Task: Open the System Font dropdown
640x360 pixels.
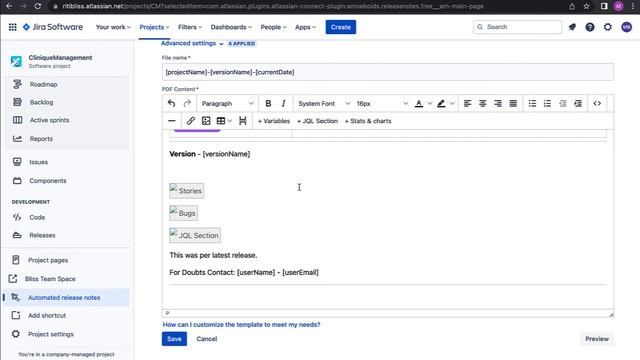Action: coord(324,103)
